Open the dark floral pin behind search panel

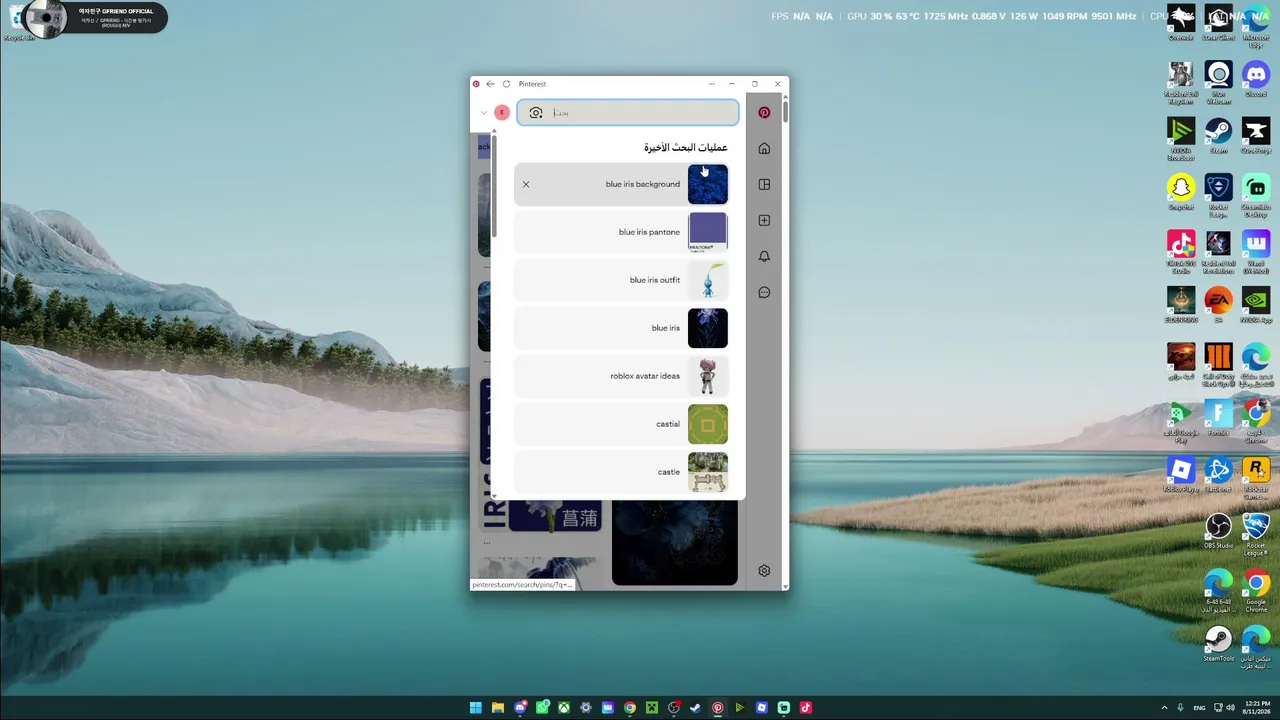pos(675,543)
